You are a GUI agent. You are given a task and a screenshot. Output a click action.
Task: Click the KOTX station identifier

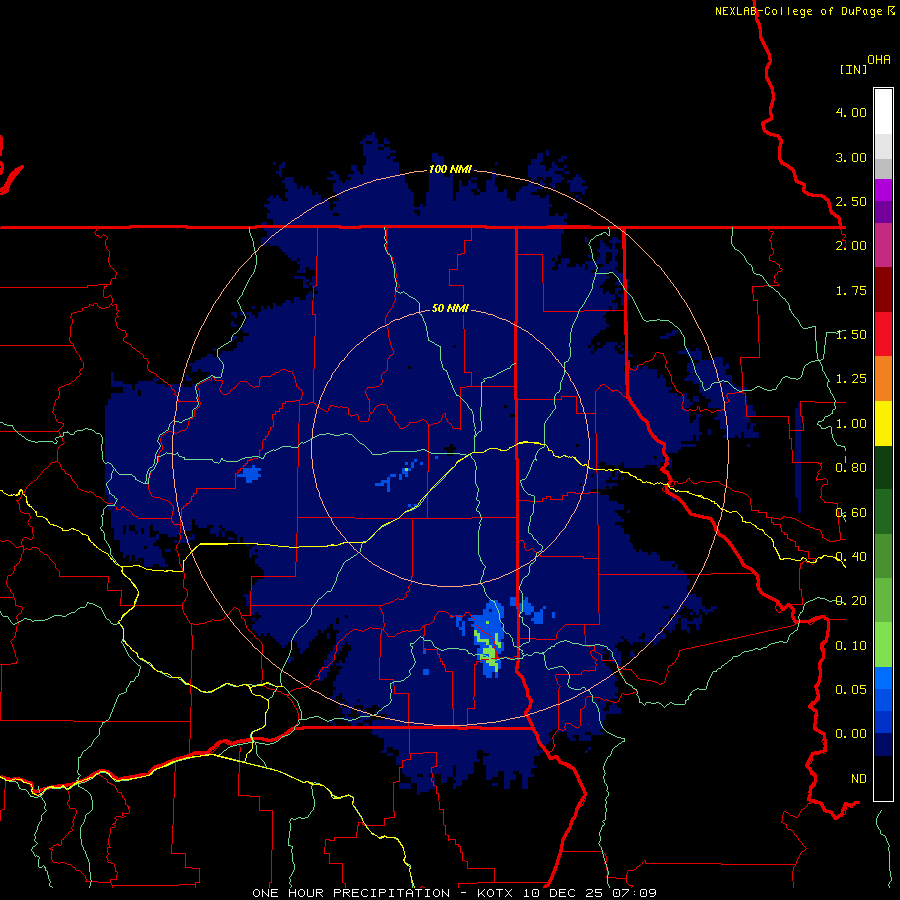tap(496, 893)
